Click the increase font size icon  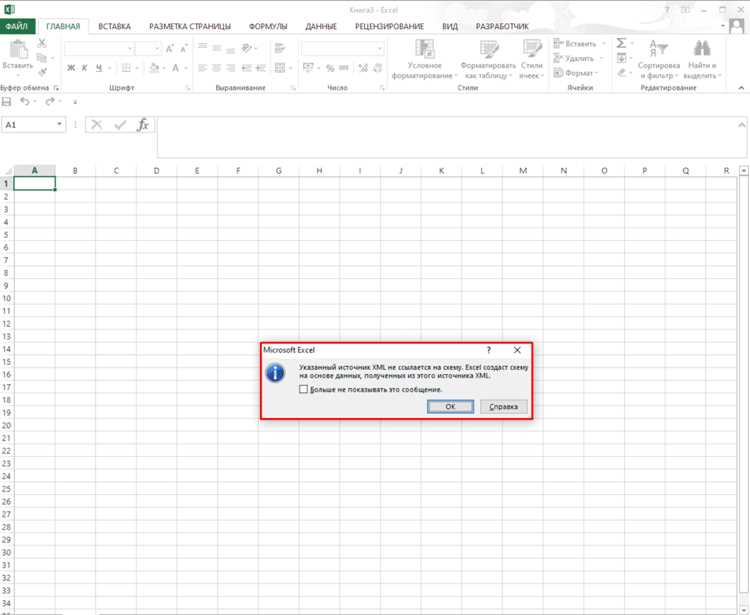tap(170, 49)
